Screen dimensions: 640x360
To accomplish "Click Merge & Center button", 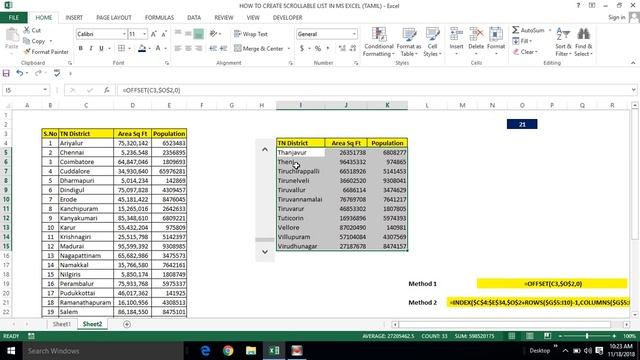I will point(259,48).
